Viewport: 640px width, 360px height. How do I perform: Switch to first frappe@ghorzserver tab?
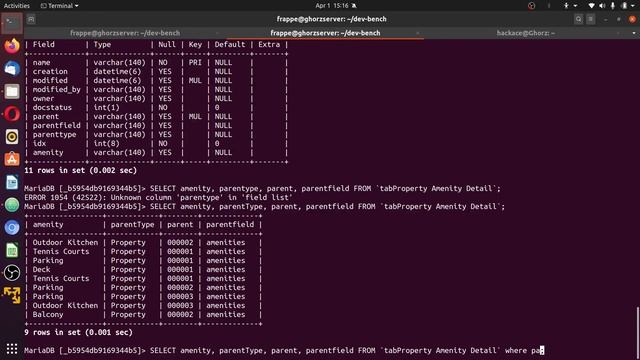click(x=125, y=33)
